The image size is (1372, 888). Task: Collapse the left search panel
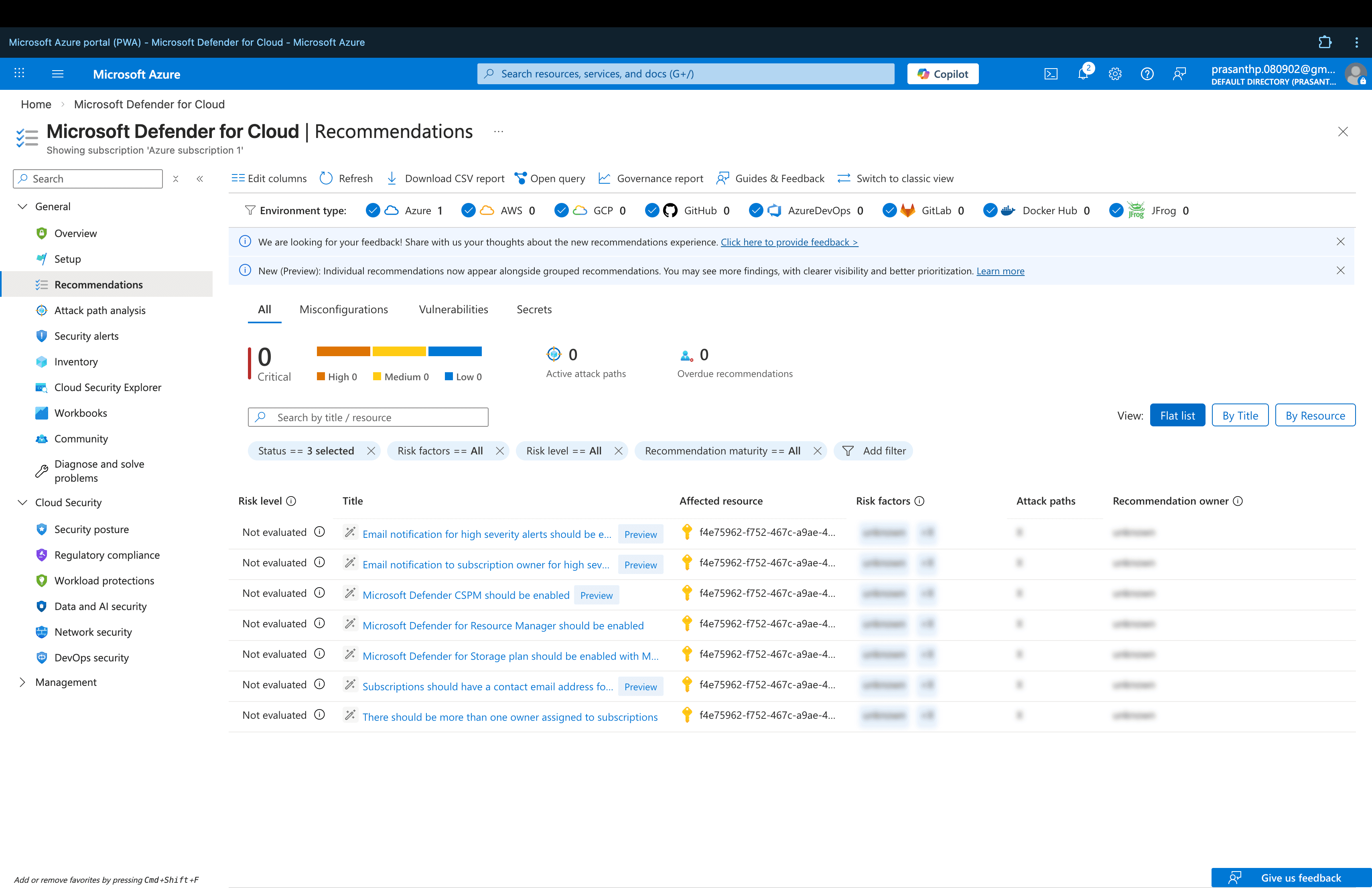(x=200, y=178)
